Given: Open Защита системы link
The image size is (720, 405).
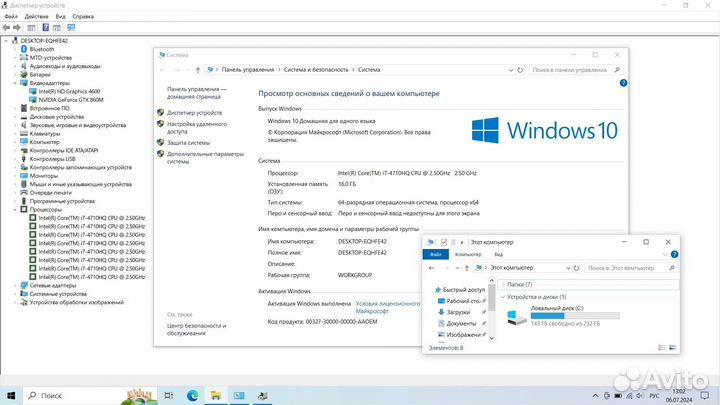Looking at the screenshot, I should click(x=188, y=143).
